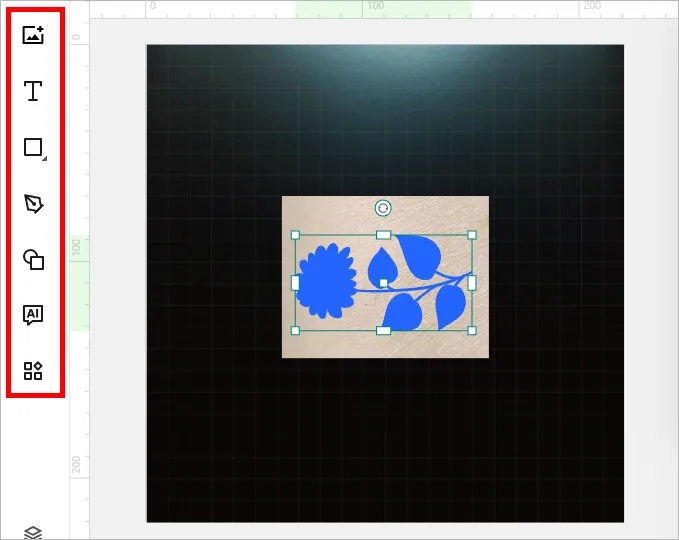Open the Layers panel icon
679x540 pixels.
click(33, 533)
